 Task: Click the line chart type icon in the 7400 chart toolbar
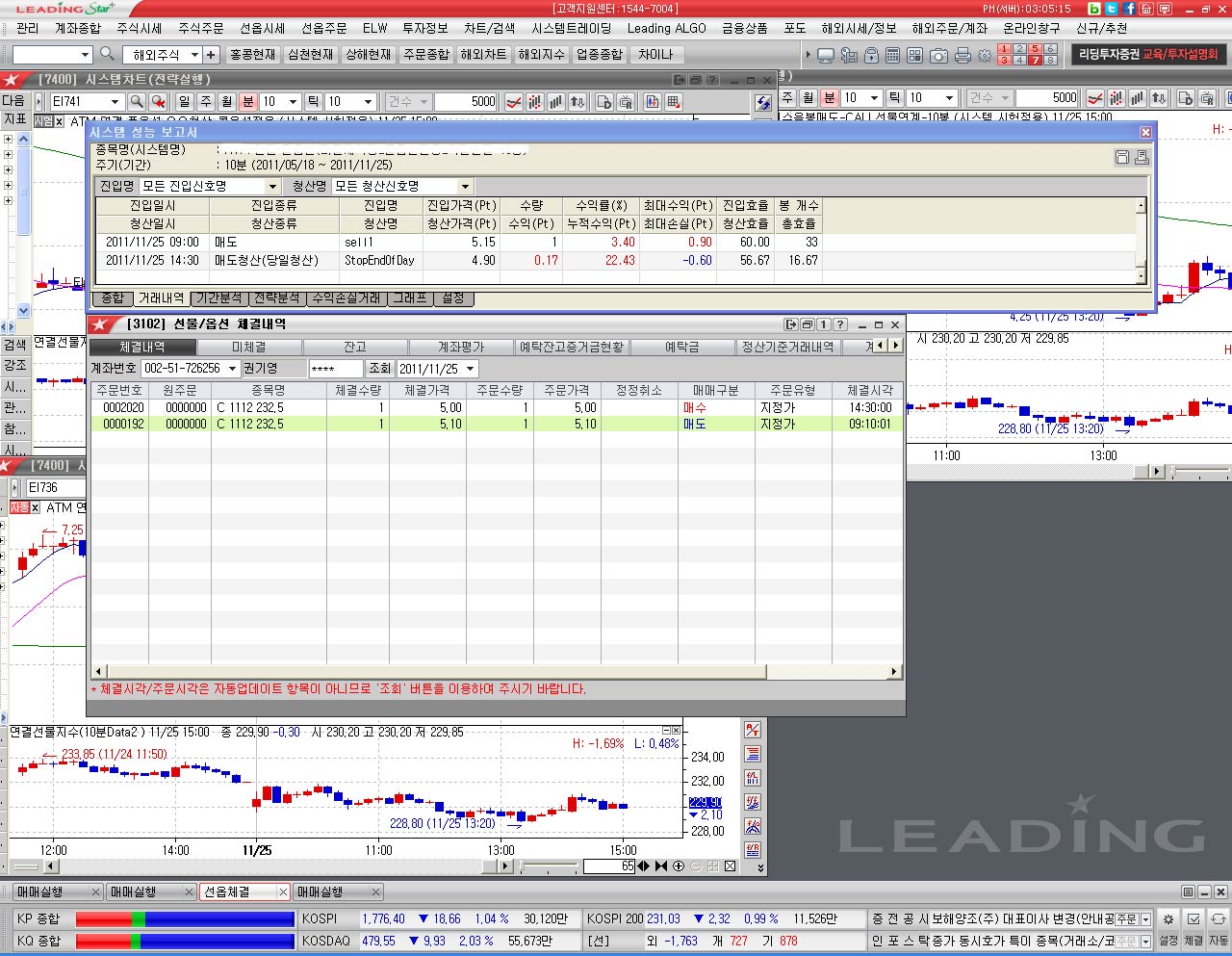(x=514, y=101)
